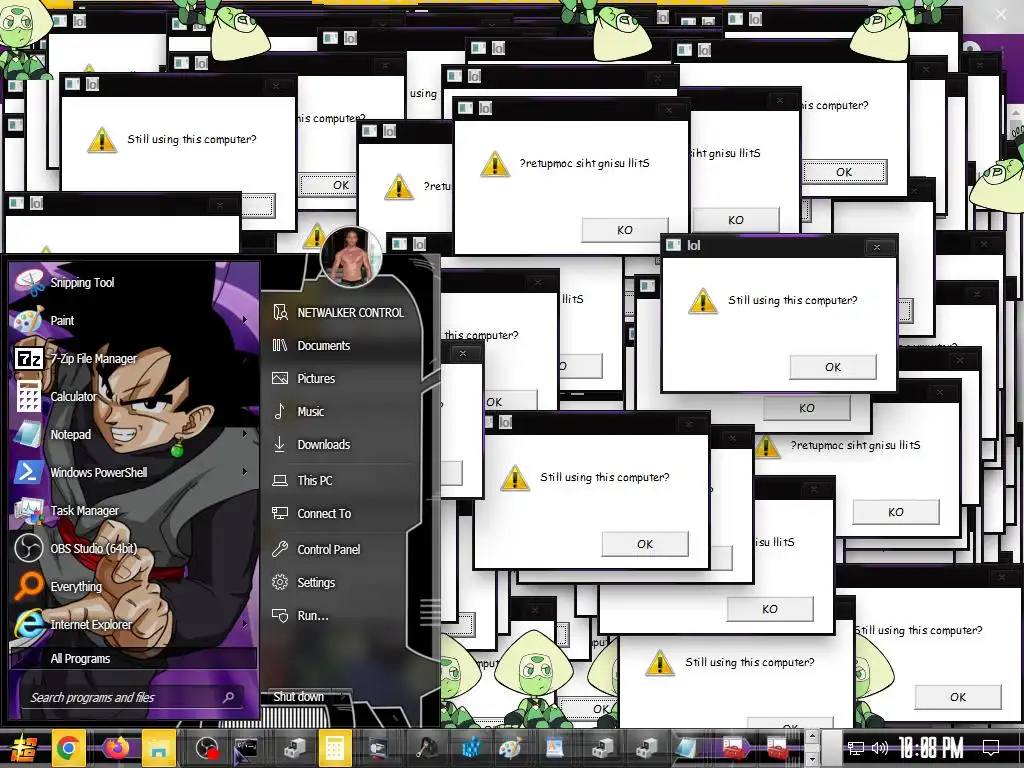Click the user account picture thumbnail
The image size is (1024, 768).
tap(351, 258)
